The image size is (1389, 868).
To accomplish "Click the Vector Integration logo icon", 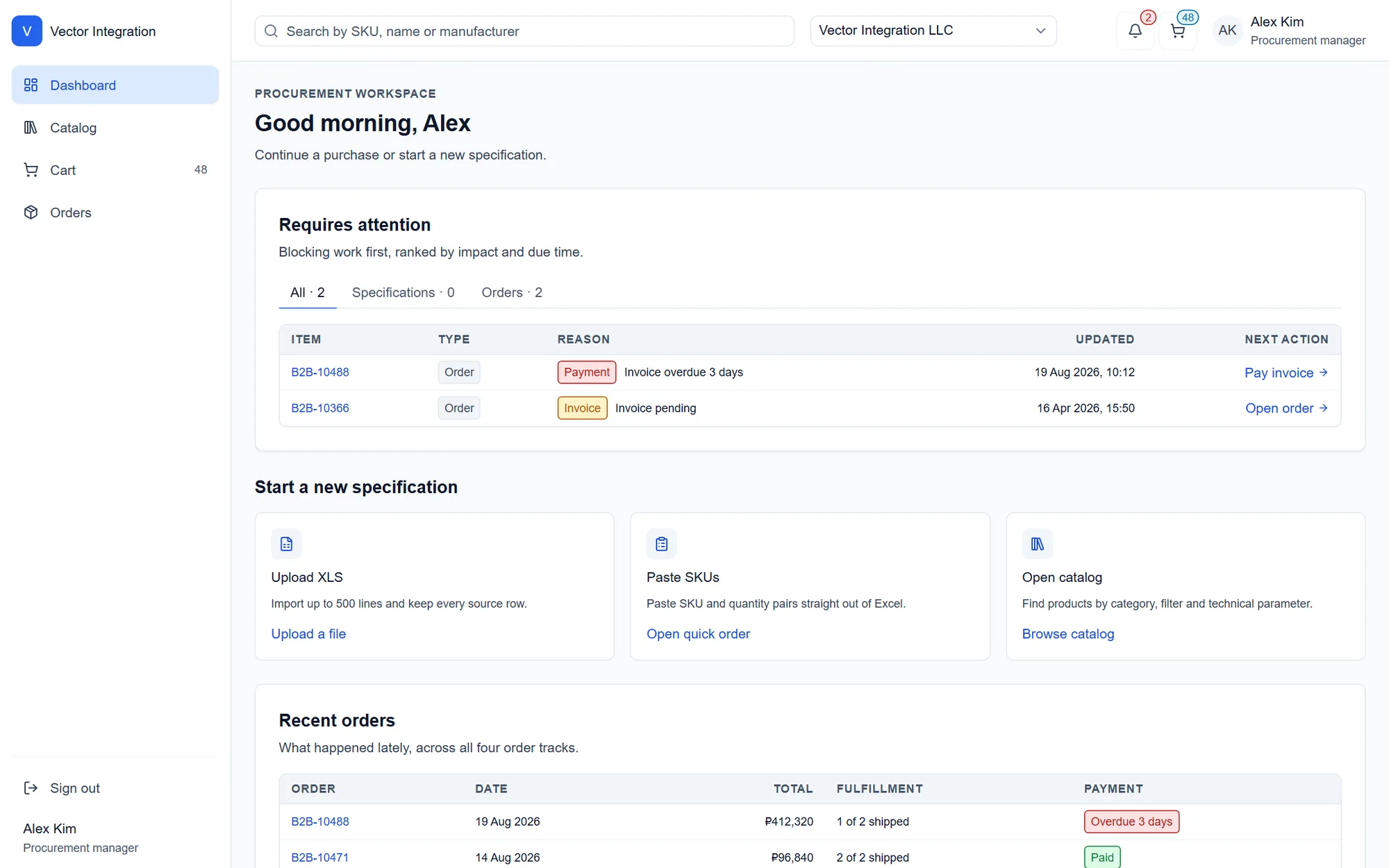I will pyautogui.click(x=27, y=31).
